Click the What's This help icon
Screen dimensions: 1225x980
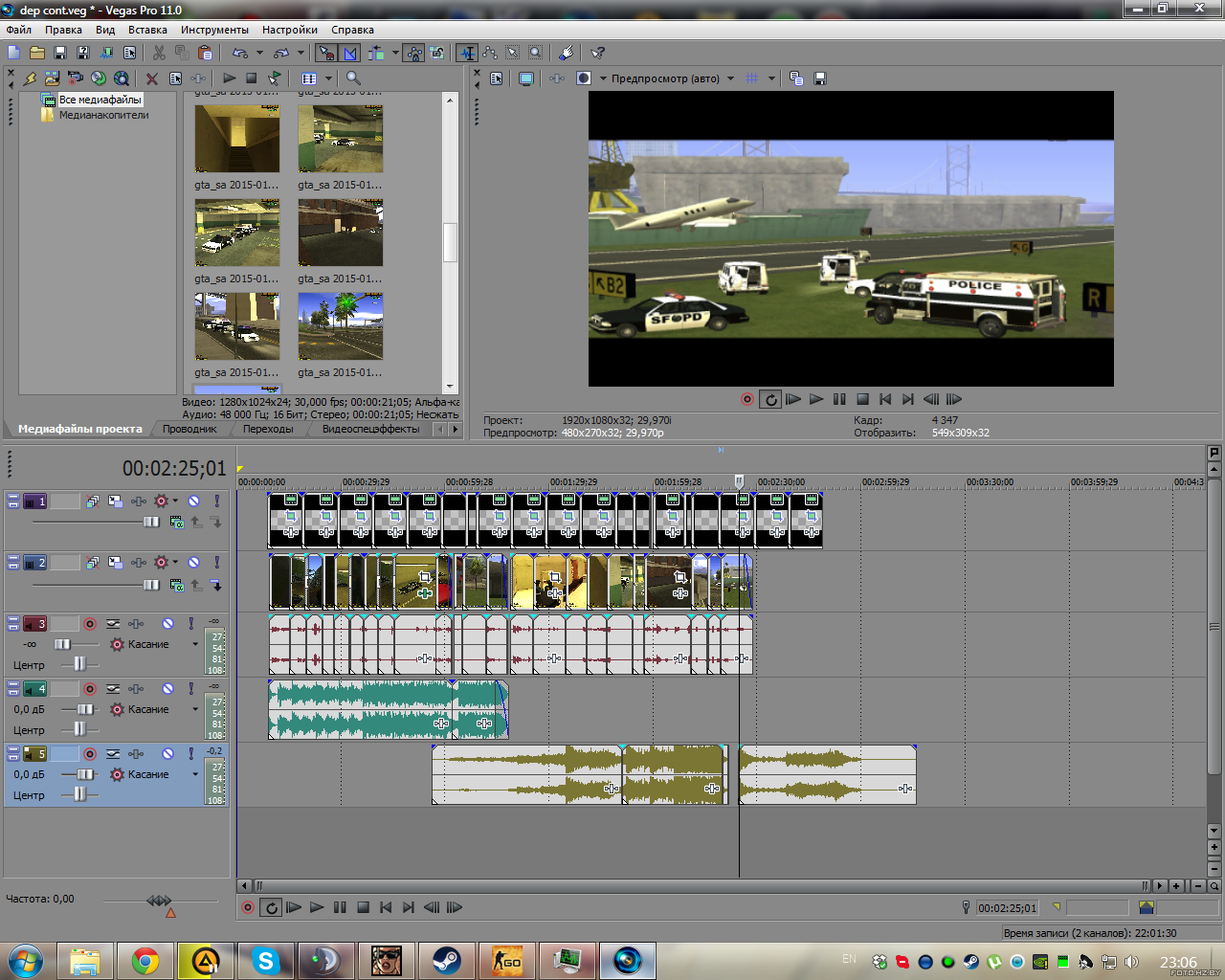(x=598, y=53)
